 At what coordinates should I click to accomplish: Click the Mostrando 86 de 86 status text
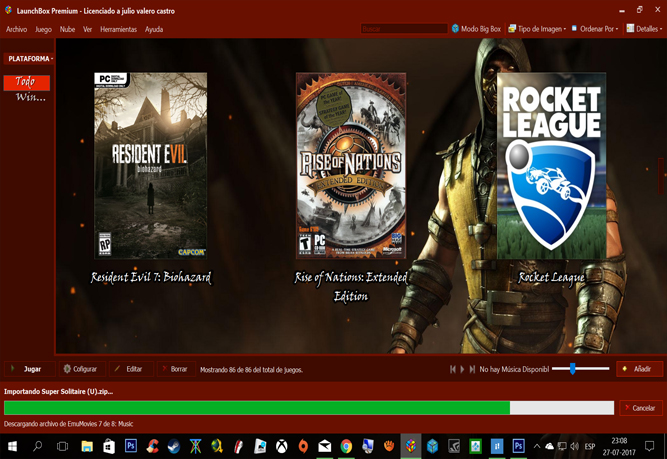251,370
